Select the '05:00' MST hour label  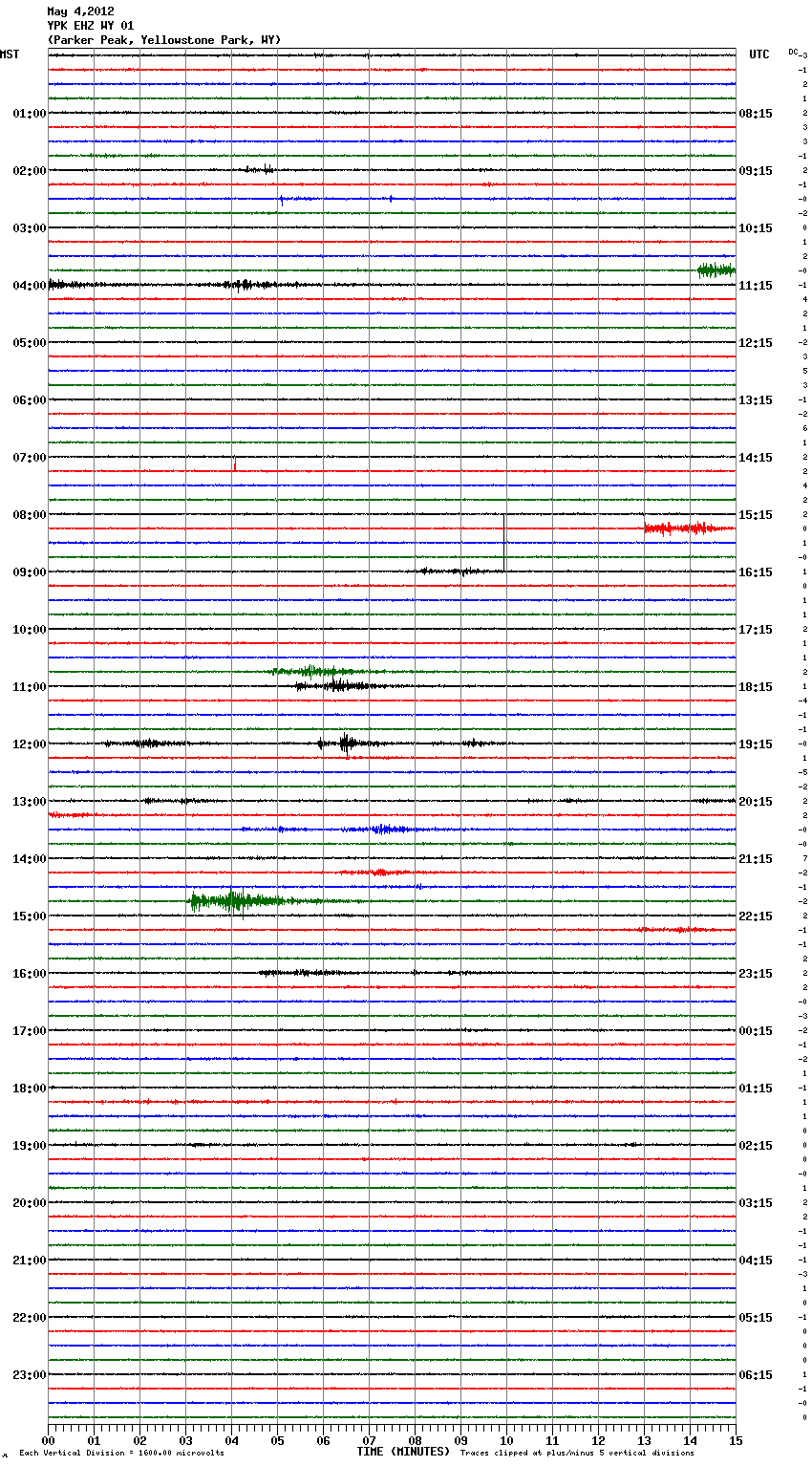(30, 343)
